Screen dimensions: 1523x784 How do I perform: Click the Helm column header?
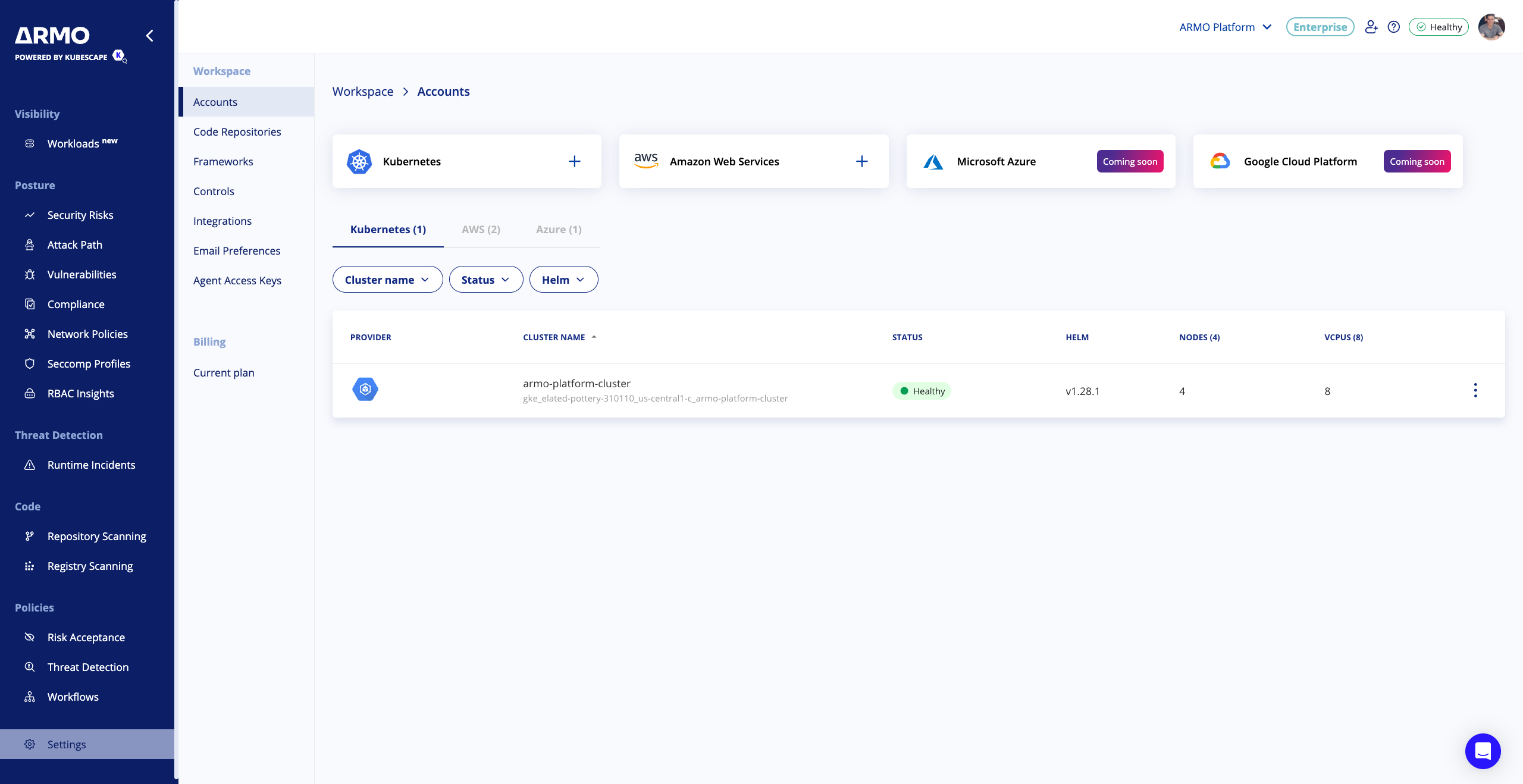click(1077, 337)
